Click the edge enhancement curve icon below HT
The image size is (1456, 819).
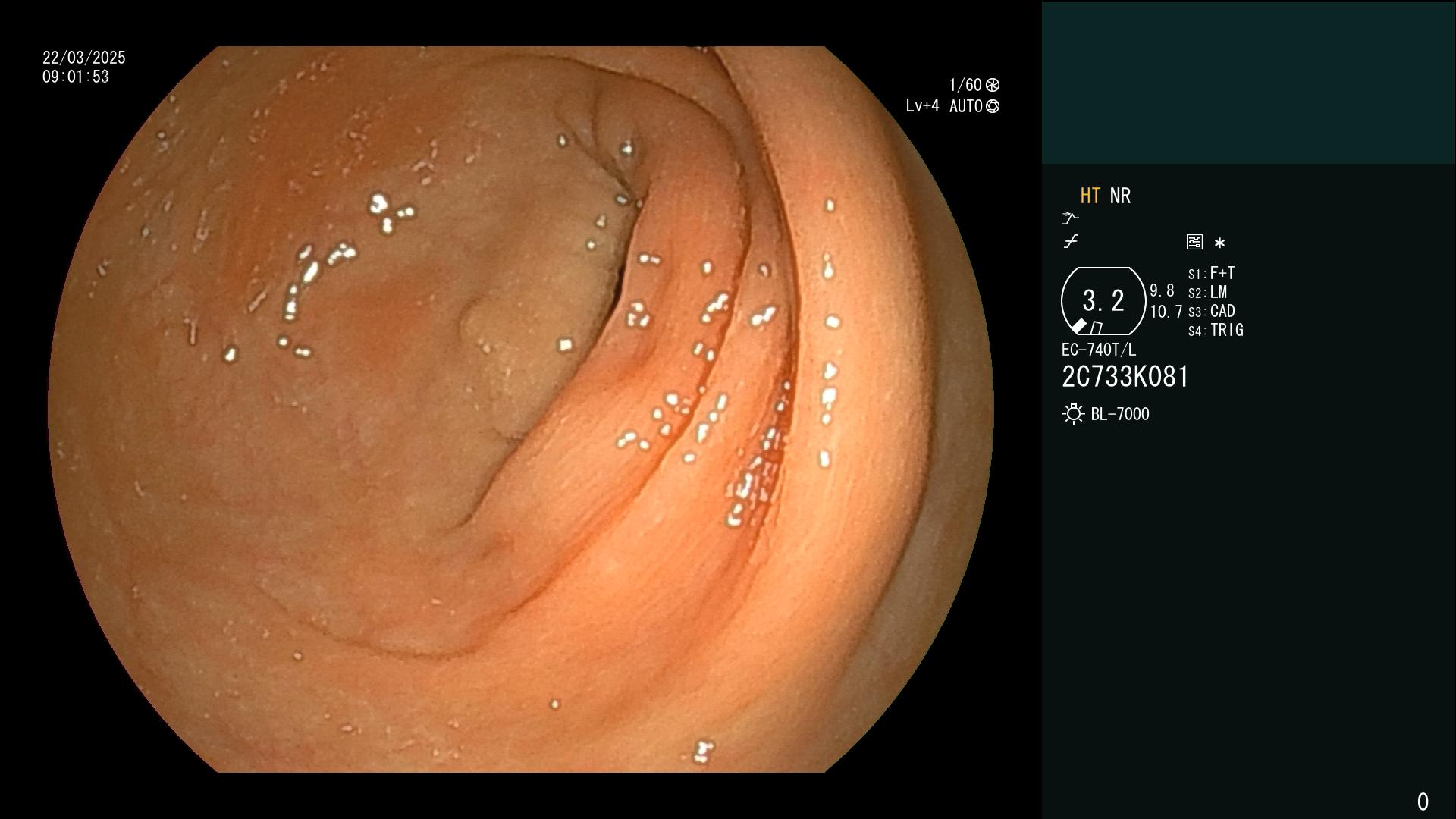(1070, 218)
